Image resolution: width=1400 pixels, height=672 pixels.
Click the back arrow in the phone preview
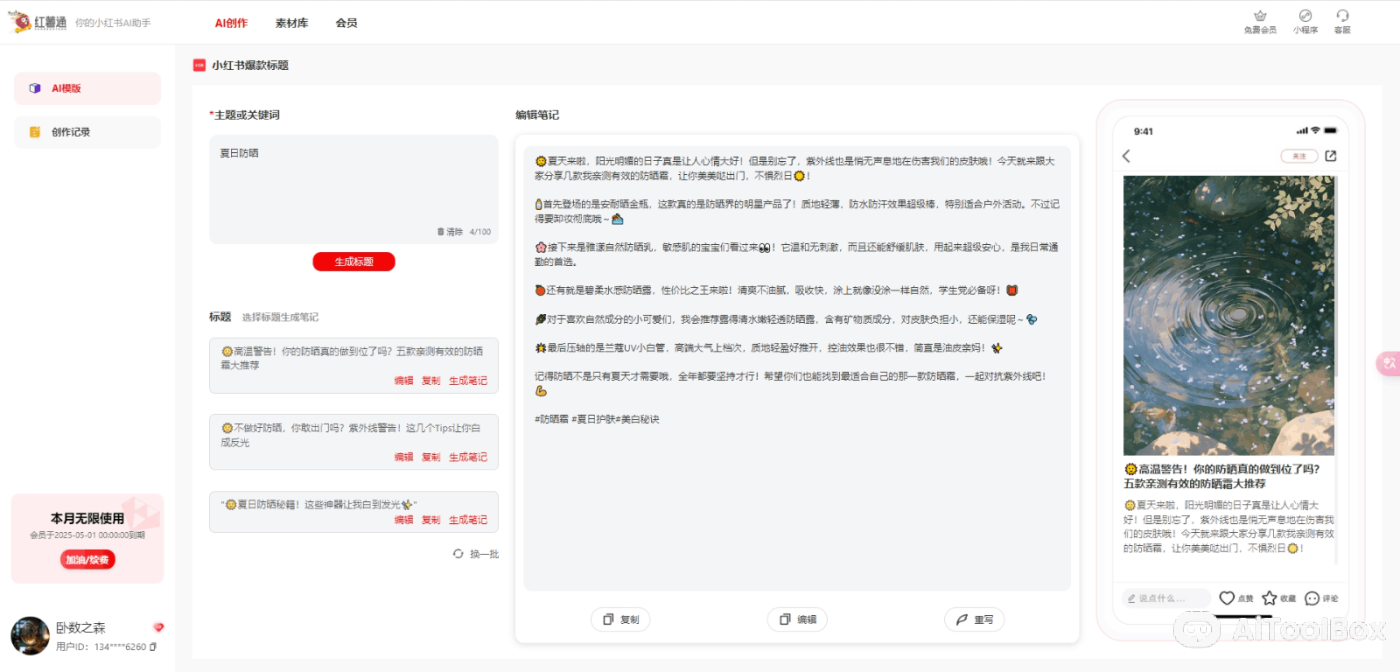[x=1125, y=156]
